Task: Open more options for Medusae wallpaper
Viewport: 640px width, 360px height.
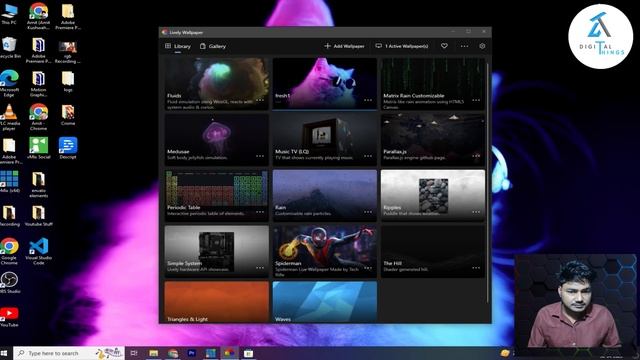Action: click(x=260, y=156)
